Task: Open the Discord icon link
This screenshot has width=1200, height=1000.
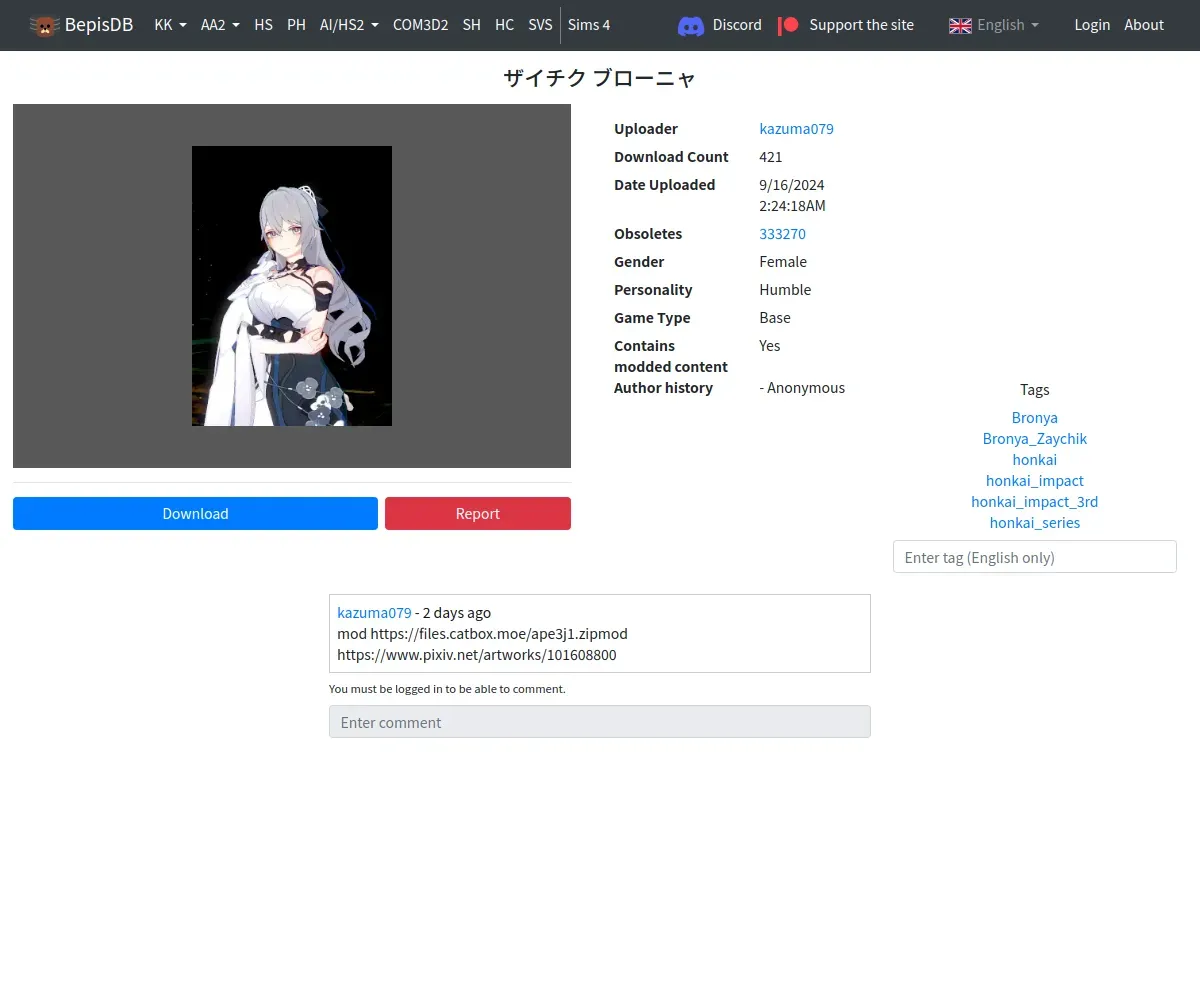Action: [691, 26]
